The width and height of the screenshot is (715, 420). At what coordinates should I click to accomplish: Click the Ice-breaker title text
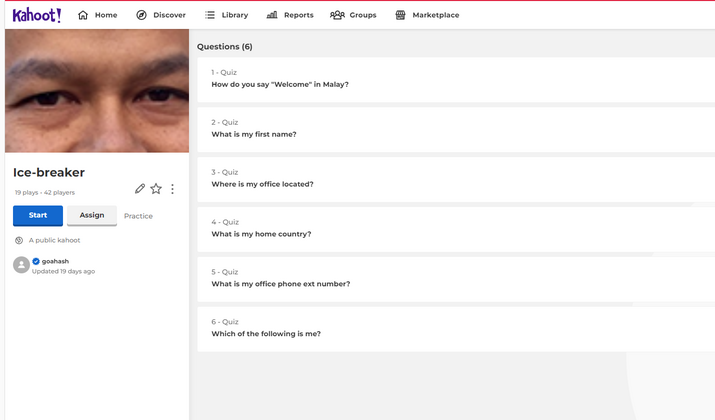[49, 172]
